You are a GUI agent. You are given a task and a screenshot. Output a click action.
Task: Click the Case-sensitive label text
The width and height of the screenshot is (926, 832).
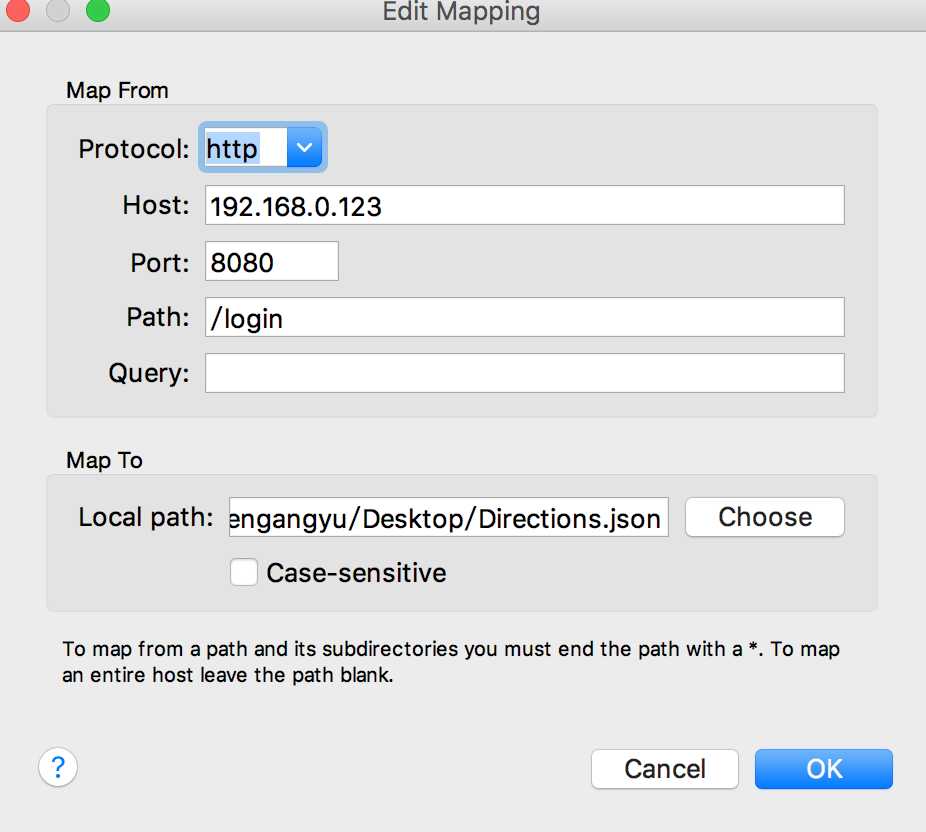(356, 573)
